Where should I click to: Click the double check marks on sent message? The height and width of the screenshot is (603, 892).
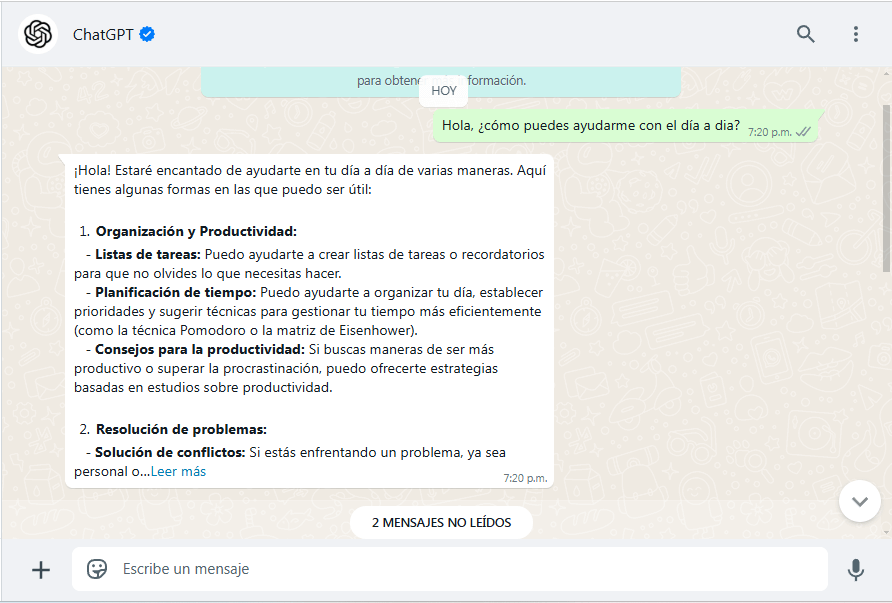[803, 131]
